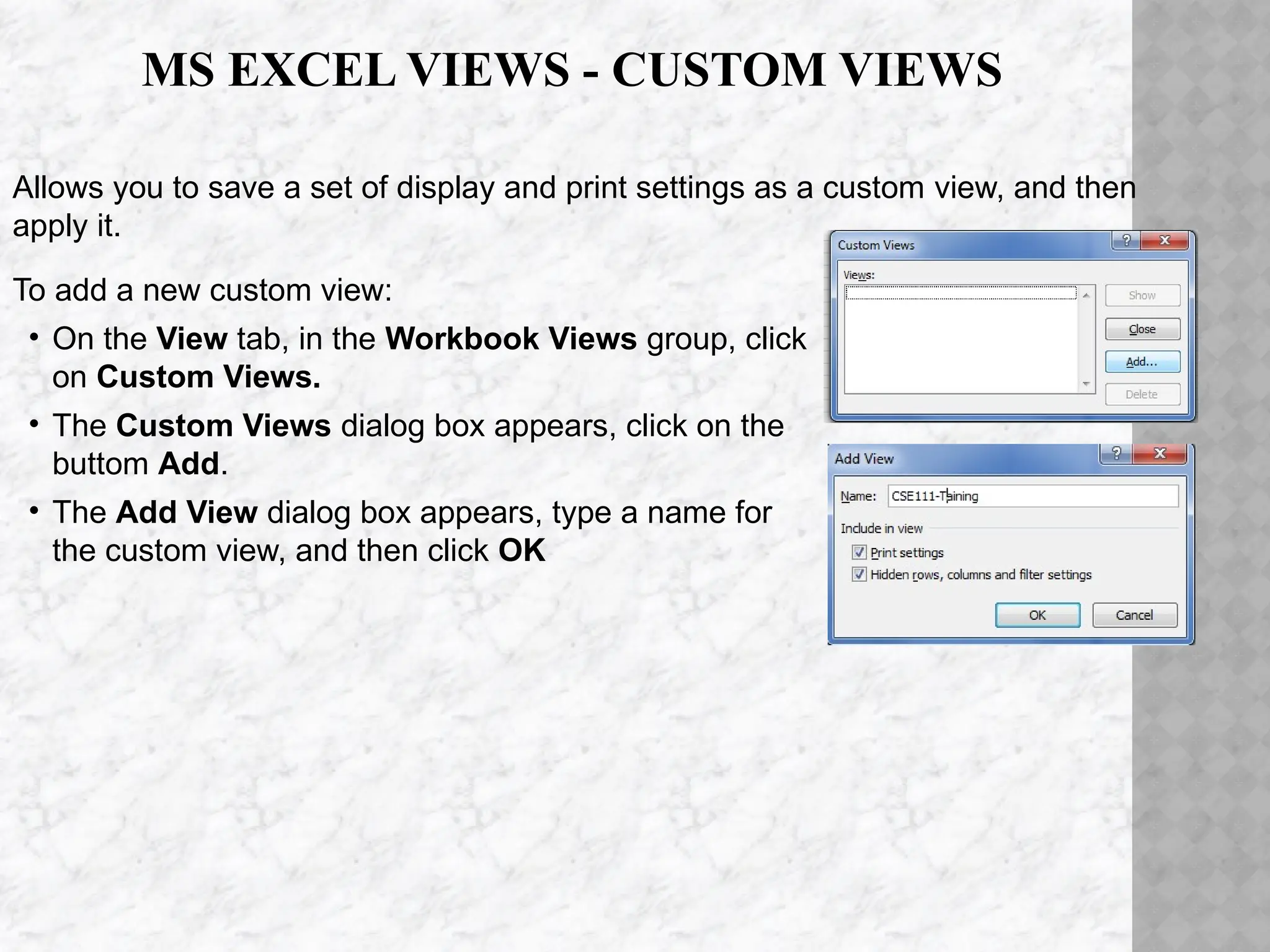Click the text To add a new custom view:
The width and height of the screenshot is (1270, 952).
(203, 290)
